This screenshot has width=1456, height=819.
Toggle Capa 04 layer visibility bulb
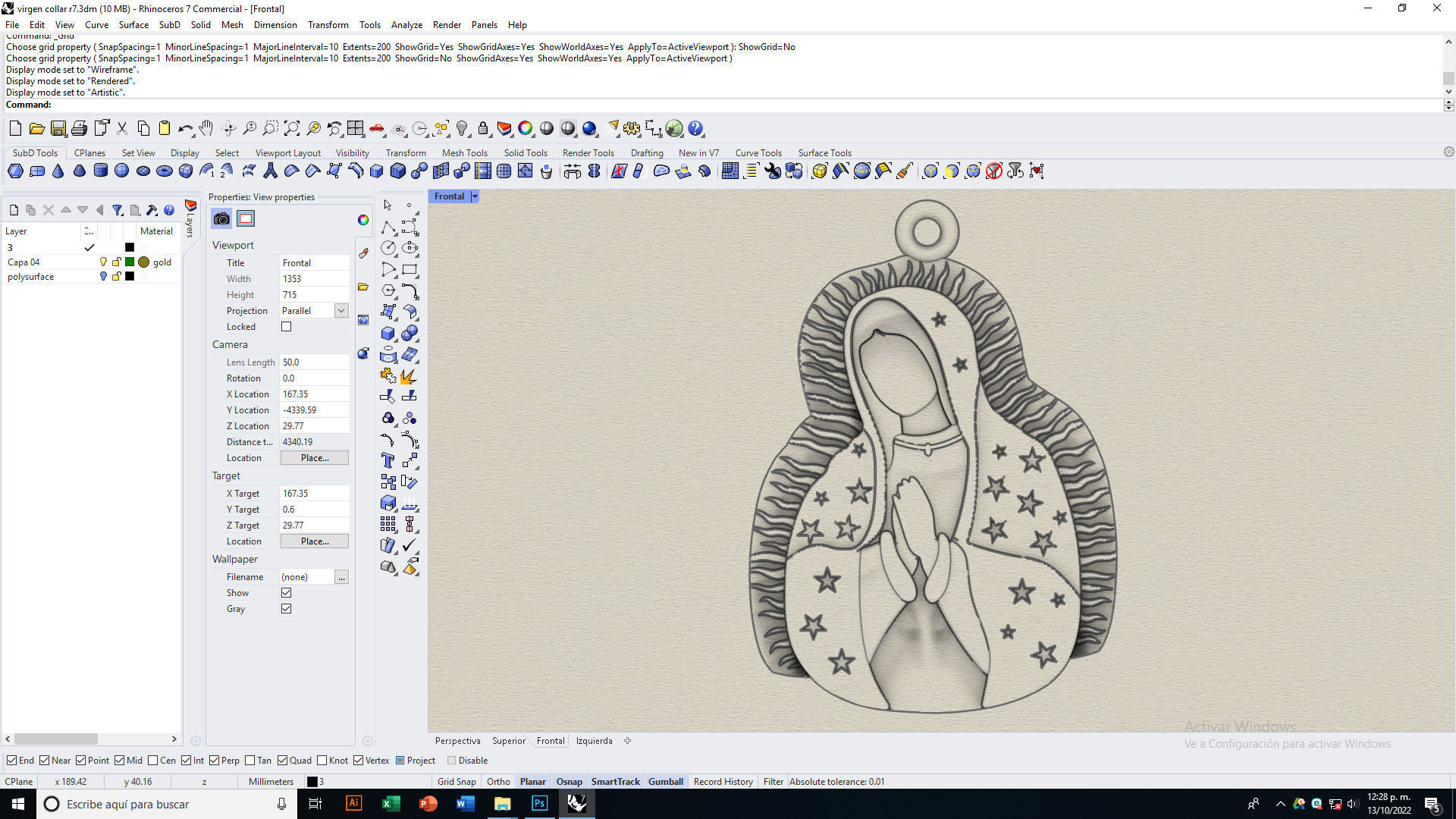(103, 262)
